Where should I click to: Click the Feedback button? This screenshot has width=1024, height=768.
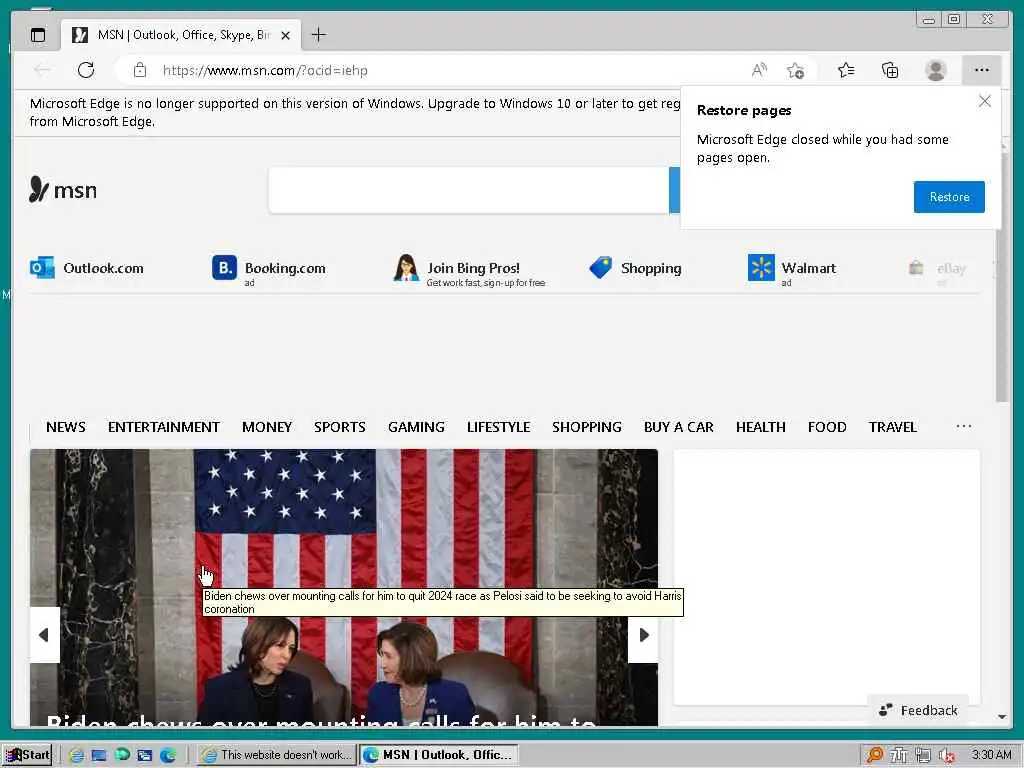coord(918,710)
